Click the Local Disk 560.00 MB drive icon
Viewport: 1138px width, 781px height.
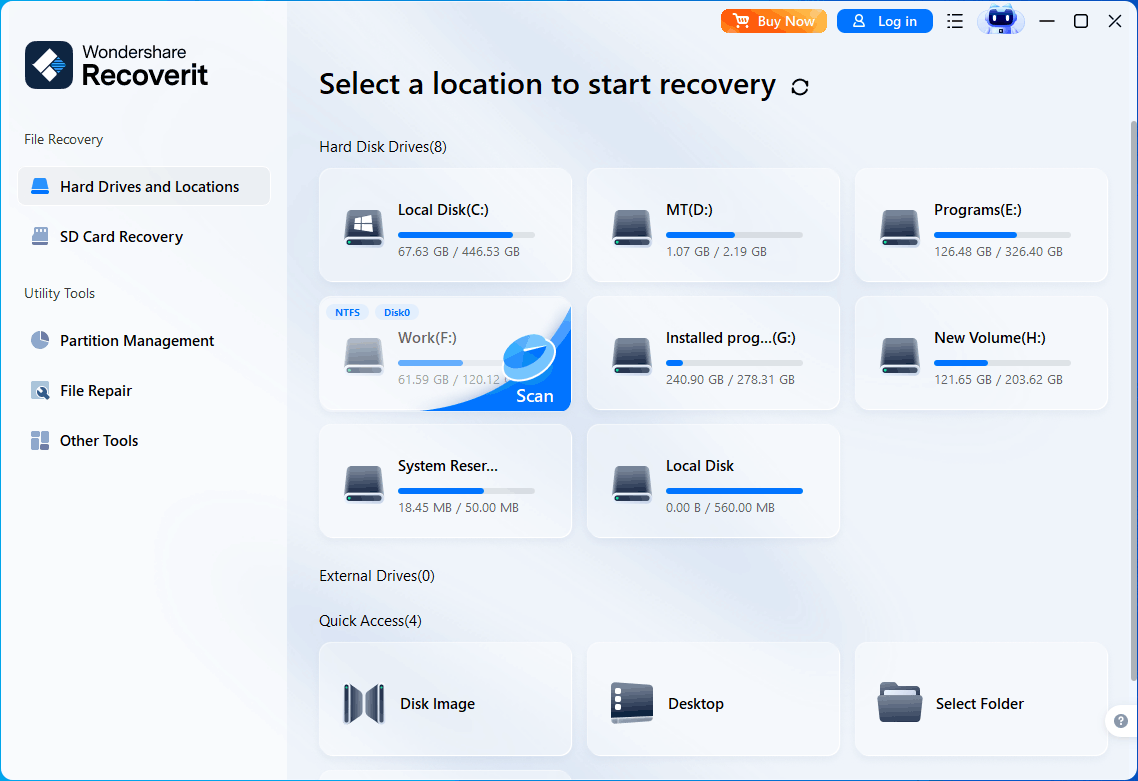tap(631, 483)
